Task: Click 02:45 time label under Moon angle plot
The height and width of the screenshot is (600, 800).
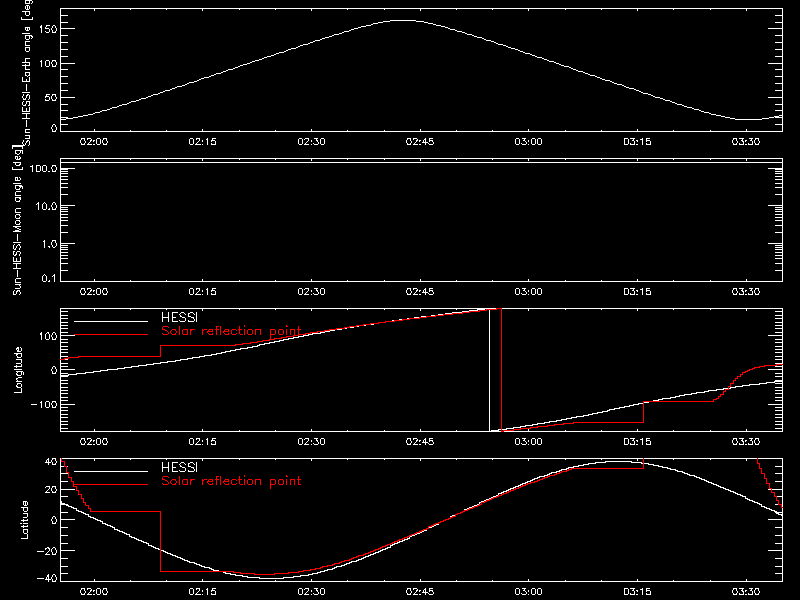Action: 420,292
